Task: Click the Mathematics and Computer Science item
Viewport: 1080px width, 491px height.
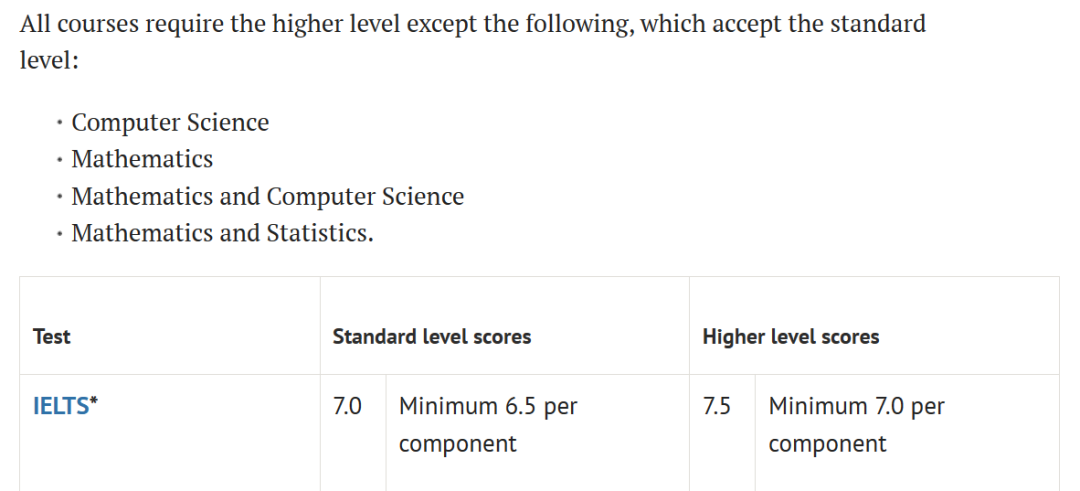Action: coord(267,196)
